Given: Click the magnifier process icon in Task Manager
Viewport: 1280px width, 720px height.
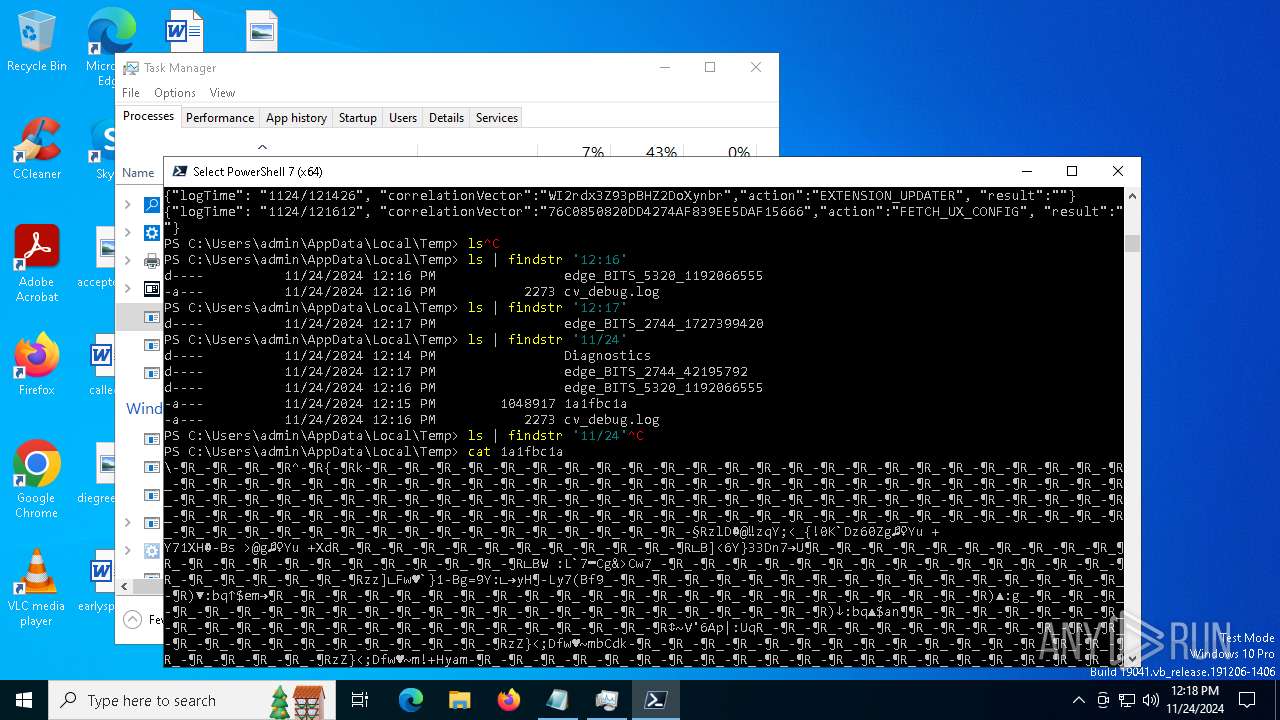Looking at the screenshot, I should pyautogui.click(x=152, y=204).
